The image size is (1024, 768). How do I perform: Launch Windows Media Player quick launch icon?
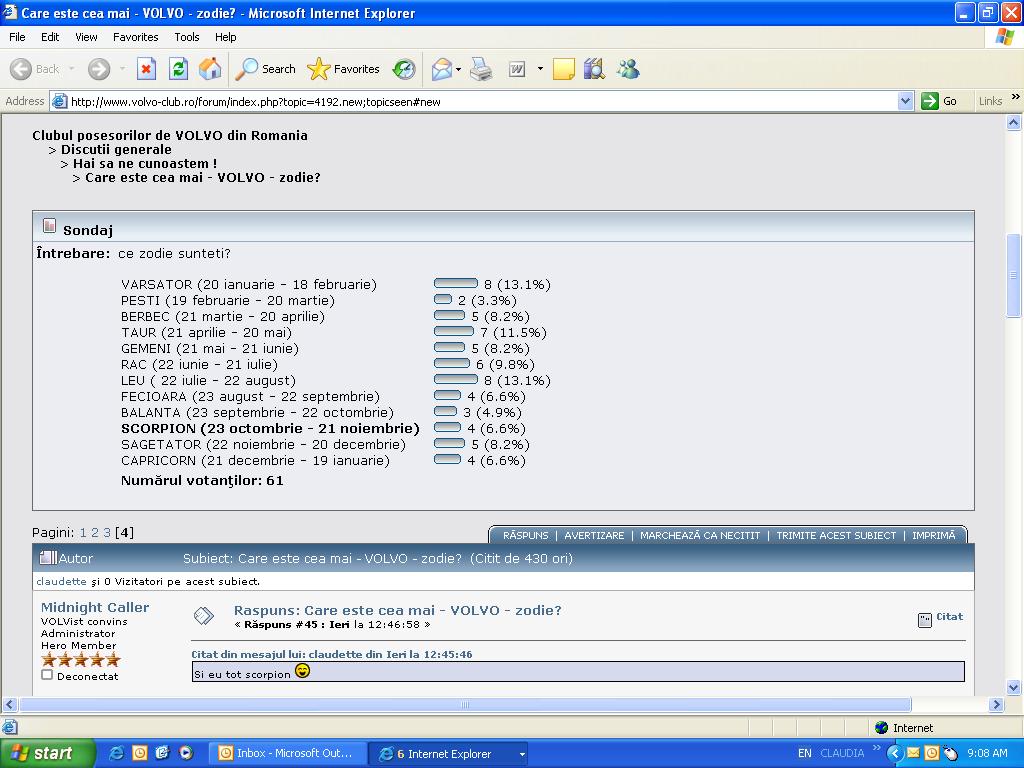[x=186, y=753]
